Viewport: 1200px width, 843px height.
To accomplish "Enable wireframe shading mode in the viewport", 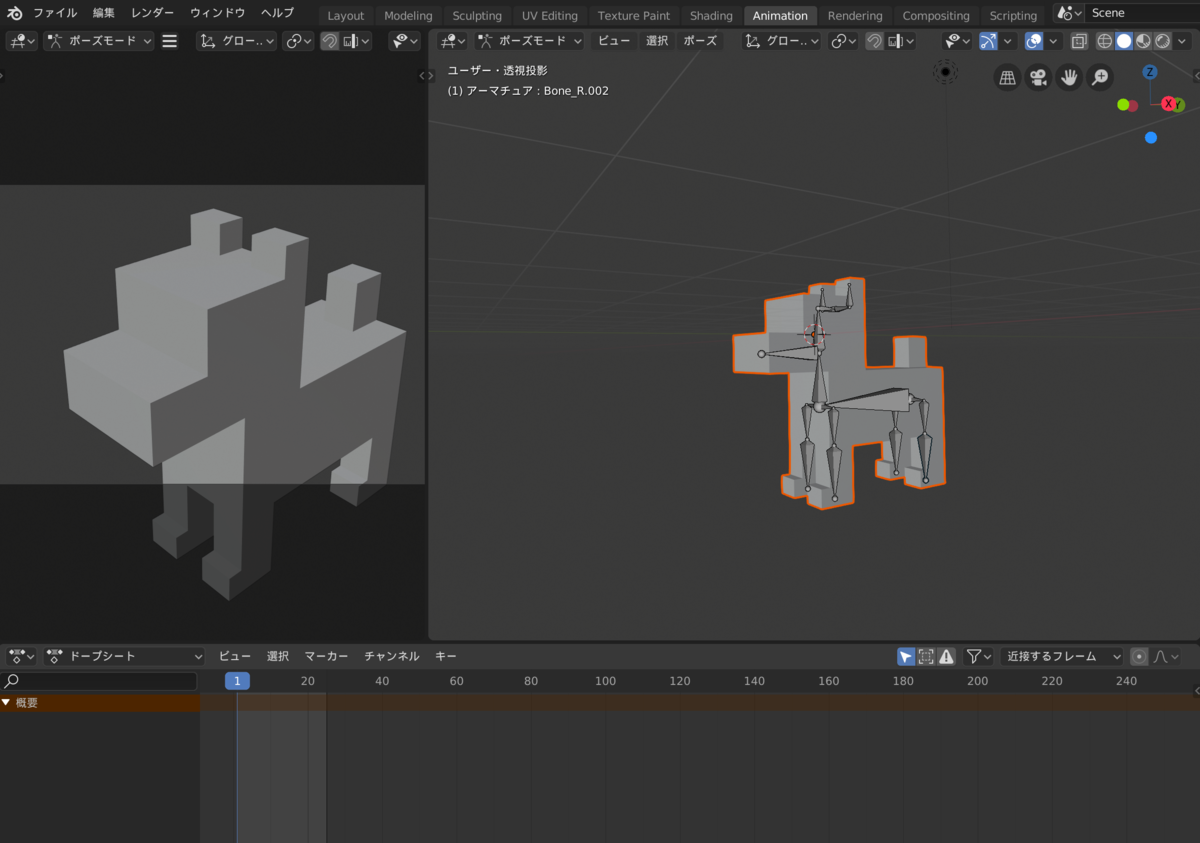I will pyautogui.click(x=1104, y=41).
